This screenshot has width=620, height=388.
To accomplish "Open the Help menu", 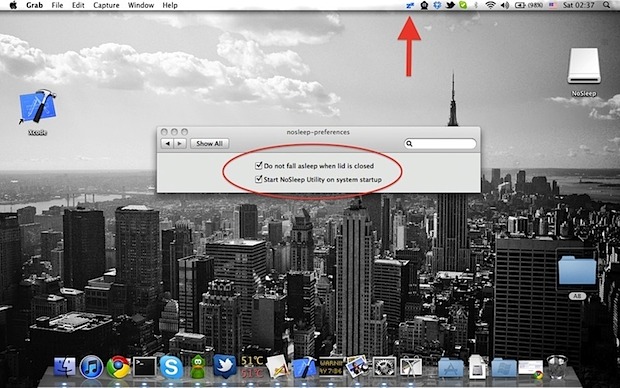I will 170,5.
